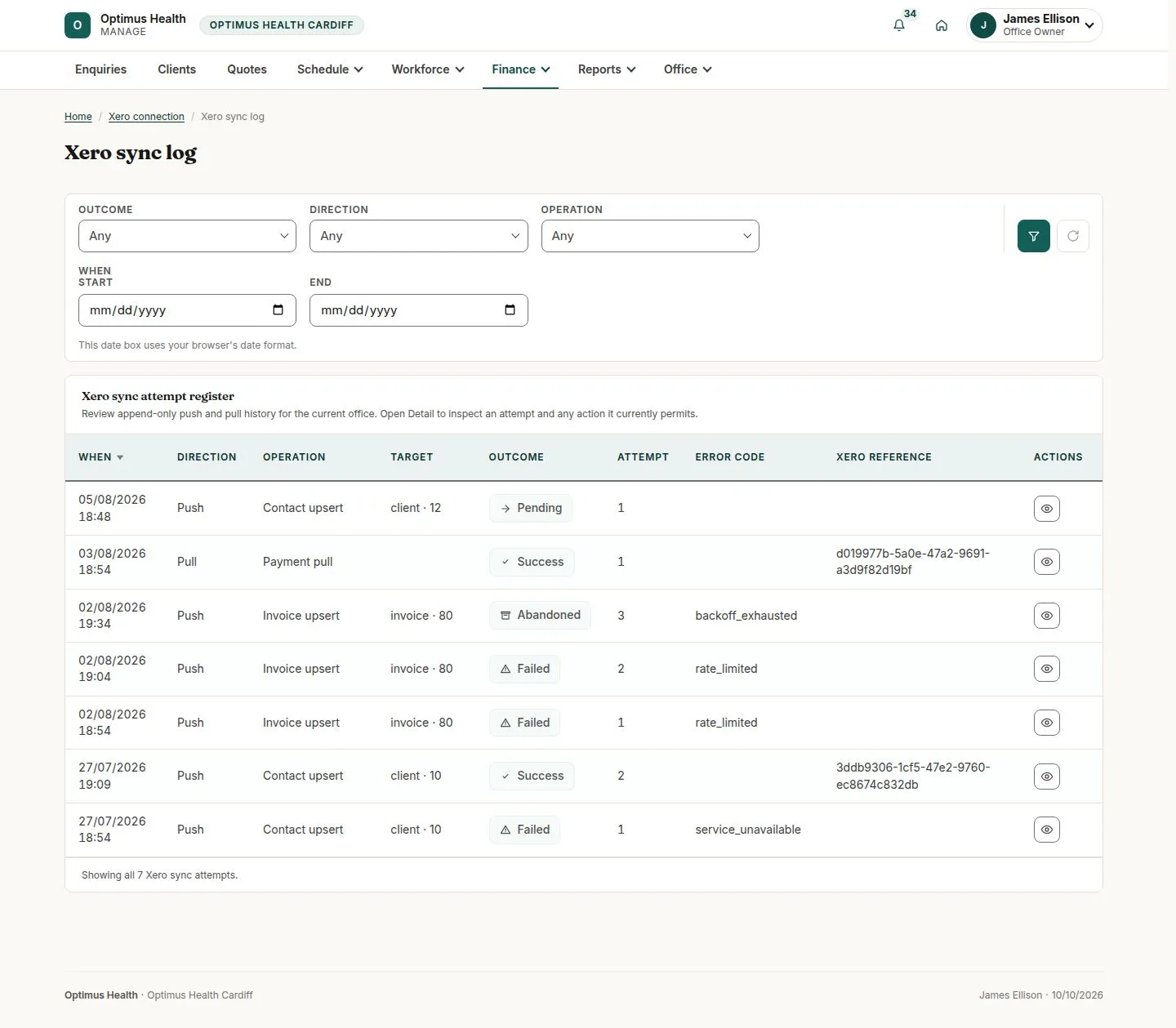This screenshot has width=1176, height=1028.
Task: Open the Office menu
Action: pos(688,69)
